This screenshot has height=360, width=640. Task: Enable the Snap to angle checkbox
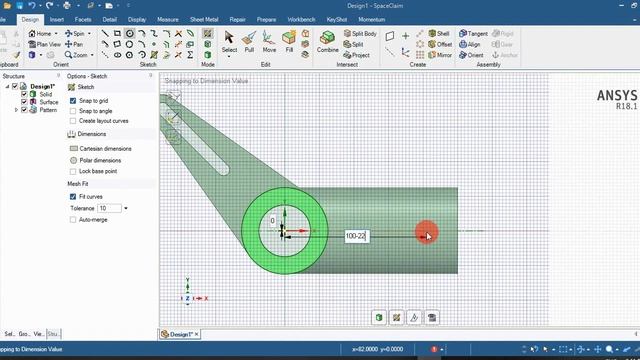[73, 111]
